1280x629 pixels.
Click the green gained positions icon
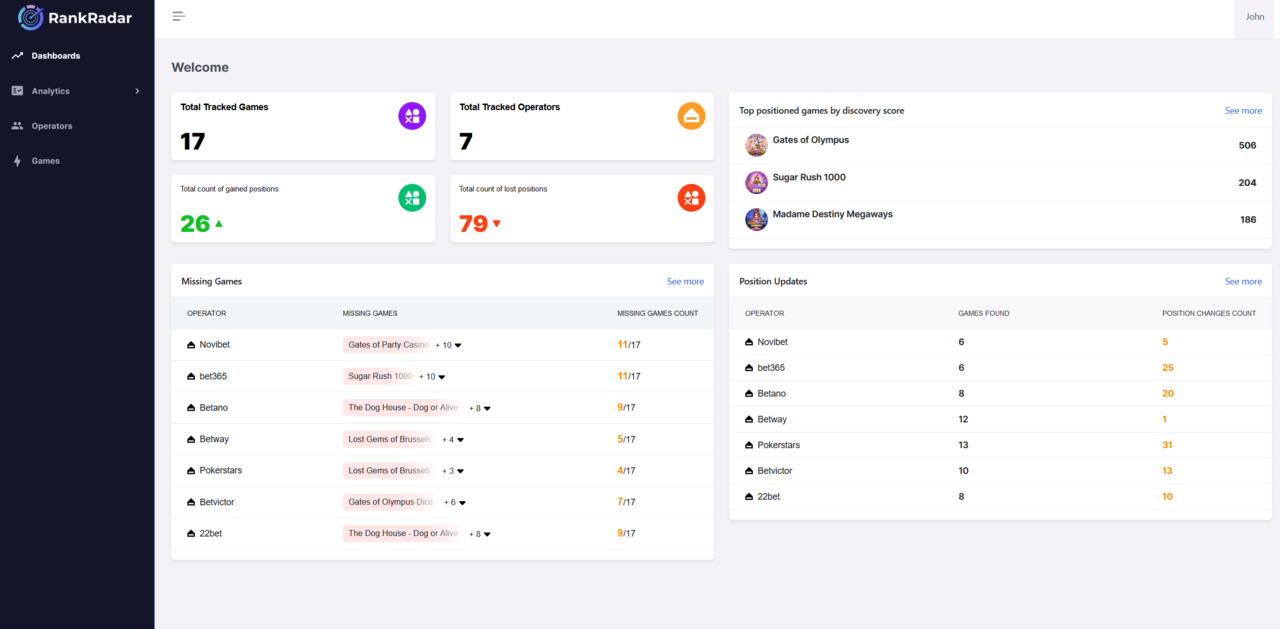point(412,198)
